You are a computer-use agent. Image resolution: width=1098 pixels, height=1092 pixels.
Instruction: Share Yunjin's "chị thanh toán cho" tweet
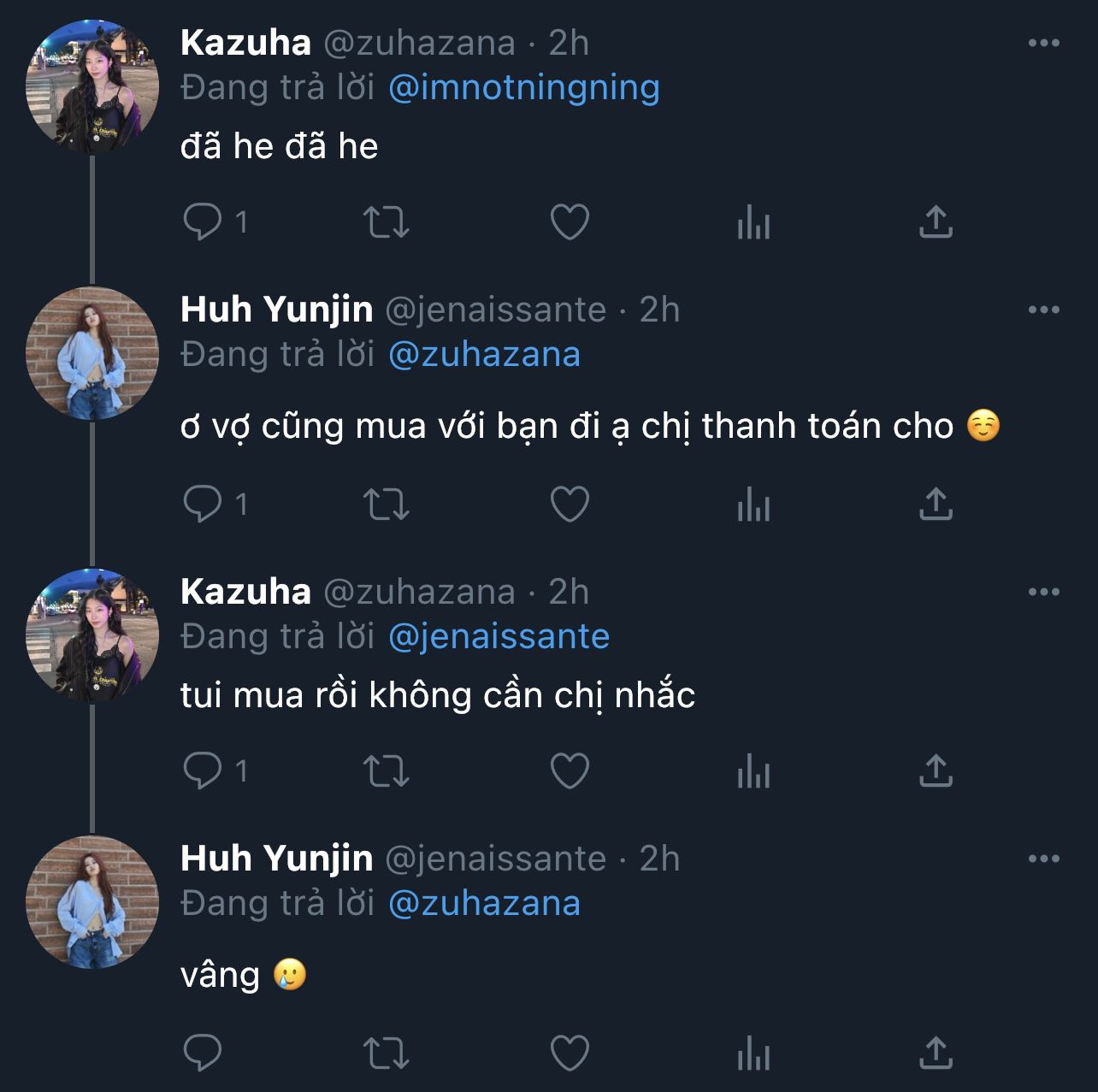(x=936, y=505)
